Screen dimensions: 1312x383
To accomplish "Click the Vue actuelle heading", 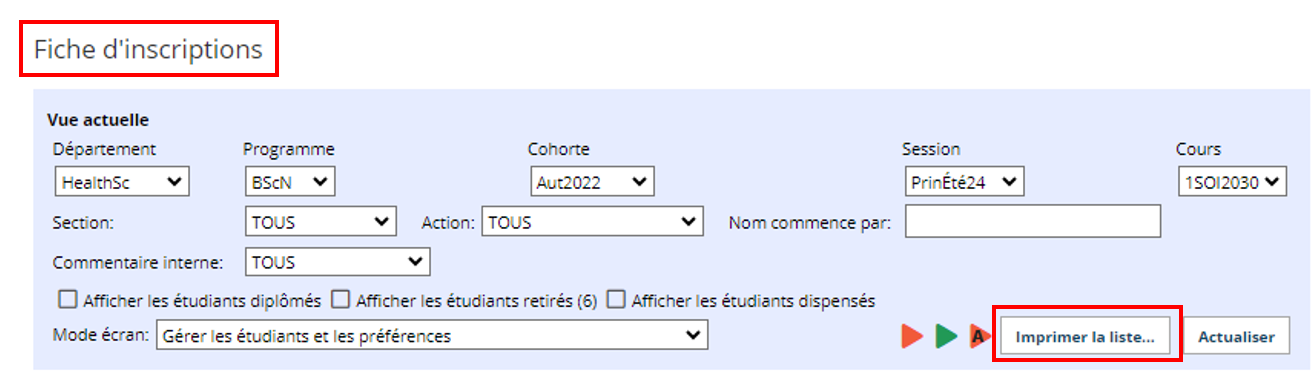I will coord(98,120).
